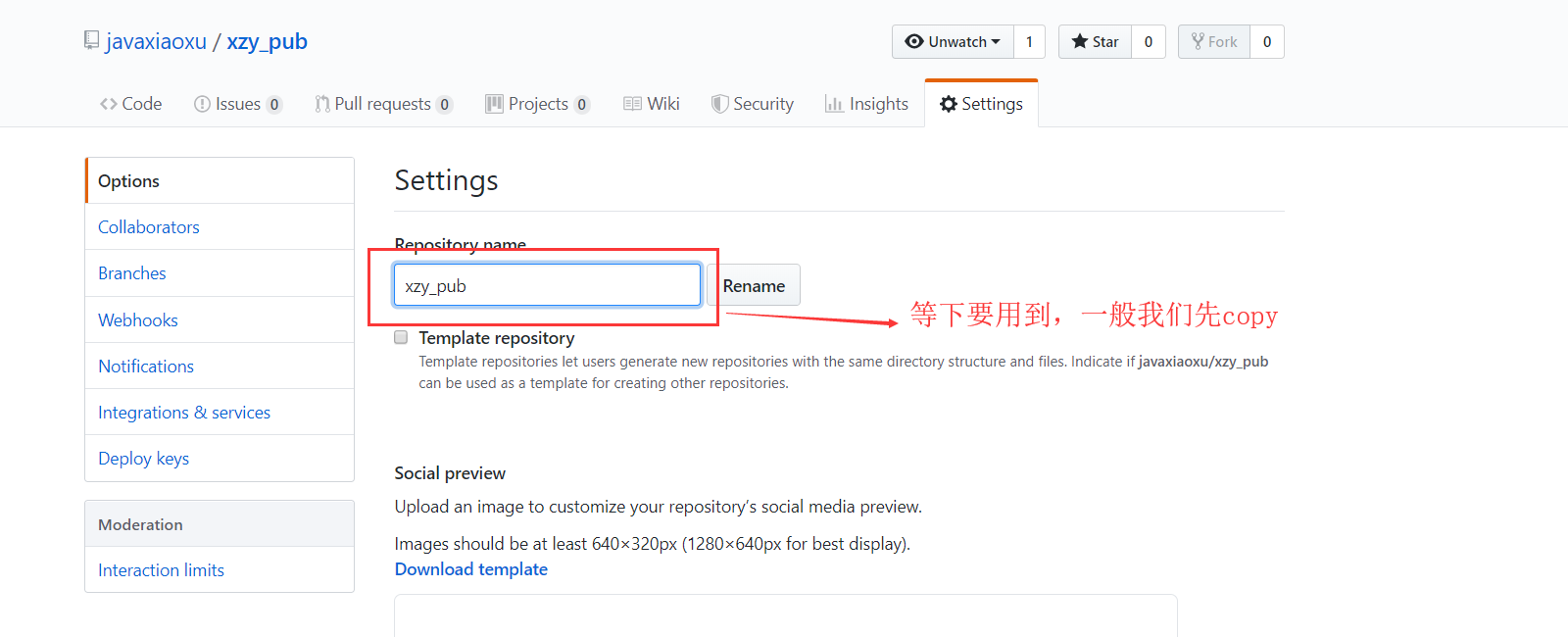Click the Pull requests branch icon
The image size is (1568, 637).
click(321, 104)
